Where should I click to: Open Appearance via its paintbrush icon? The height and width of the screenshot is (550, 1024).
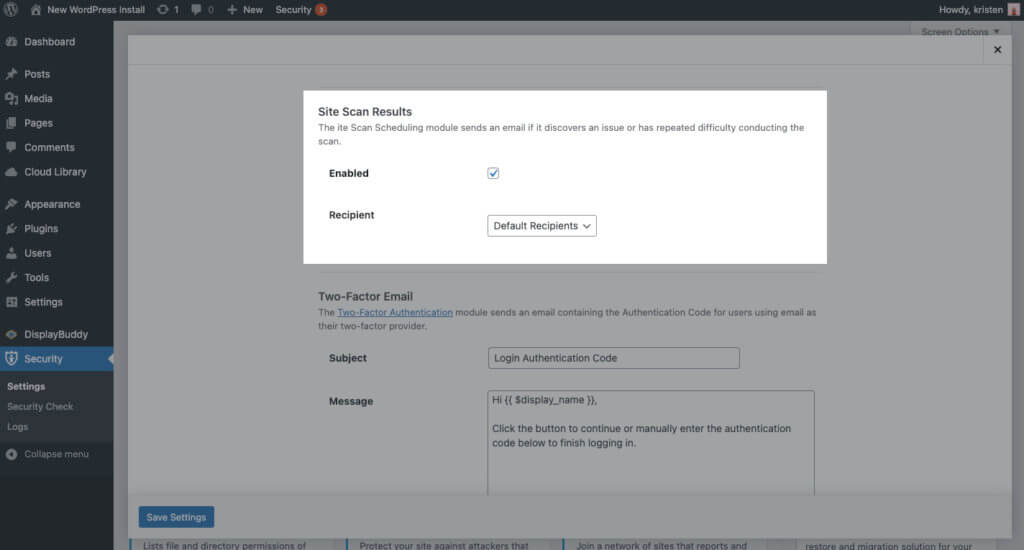[x=11, y=204]
